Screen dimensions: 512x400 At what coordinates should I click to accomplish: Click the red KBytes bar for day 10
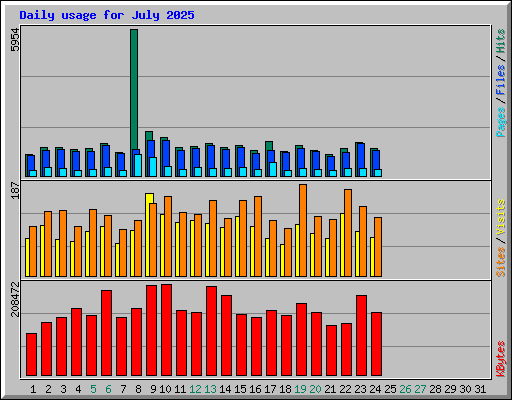coord(166,330)
